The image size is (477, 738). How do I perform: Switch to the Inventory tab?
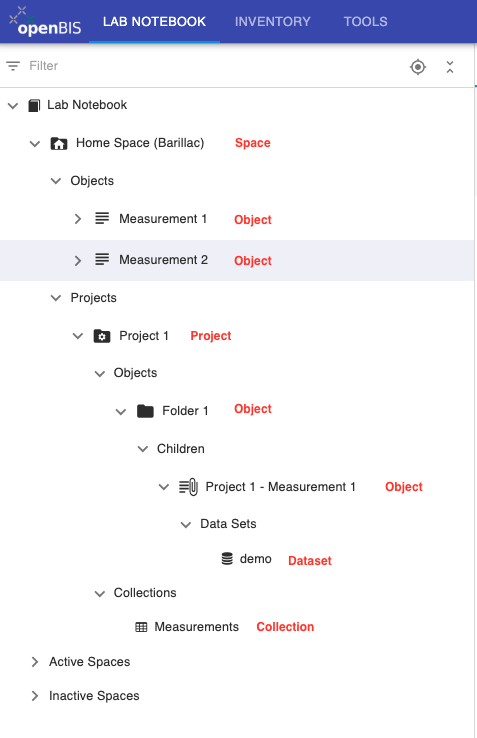click(273, 22)
